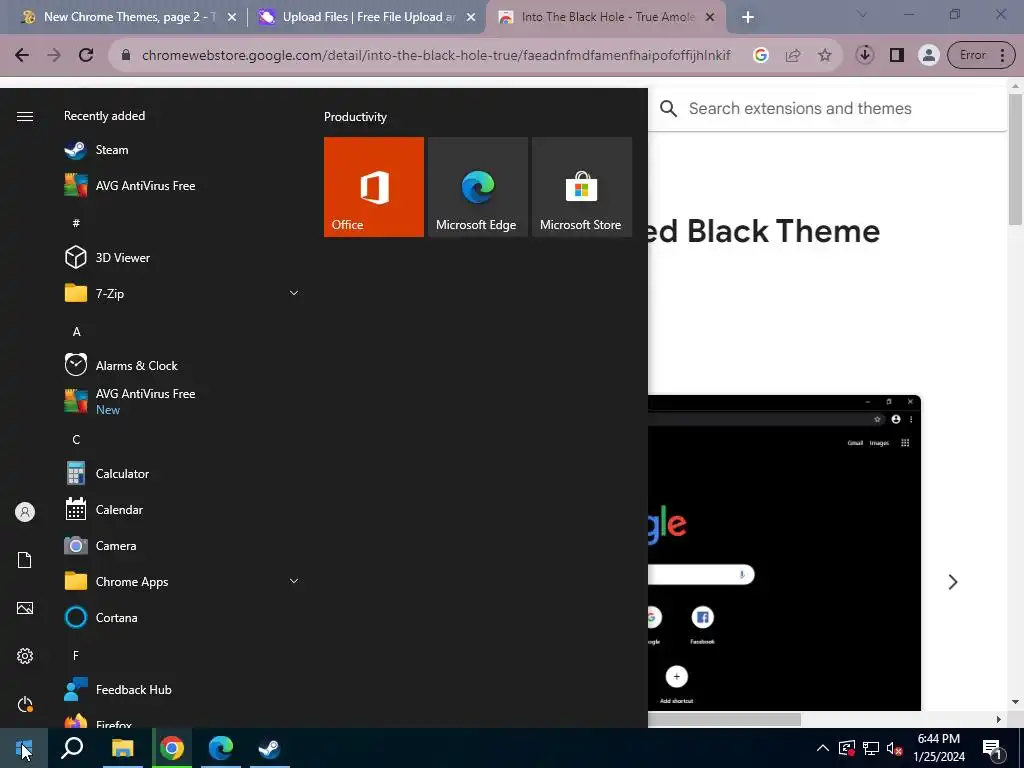
Task: Open the muted volume tray icon
Action: point(894,748)
